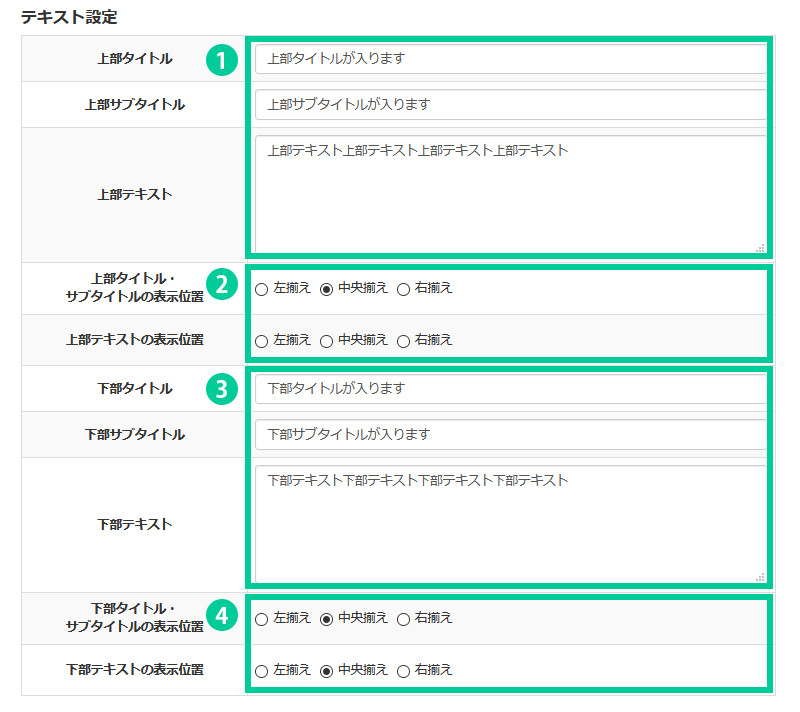The width and height of the screenshot is (800, 712).
Task: Click the 下部テキスト textarea resize handle
Action: 760,577
